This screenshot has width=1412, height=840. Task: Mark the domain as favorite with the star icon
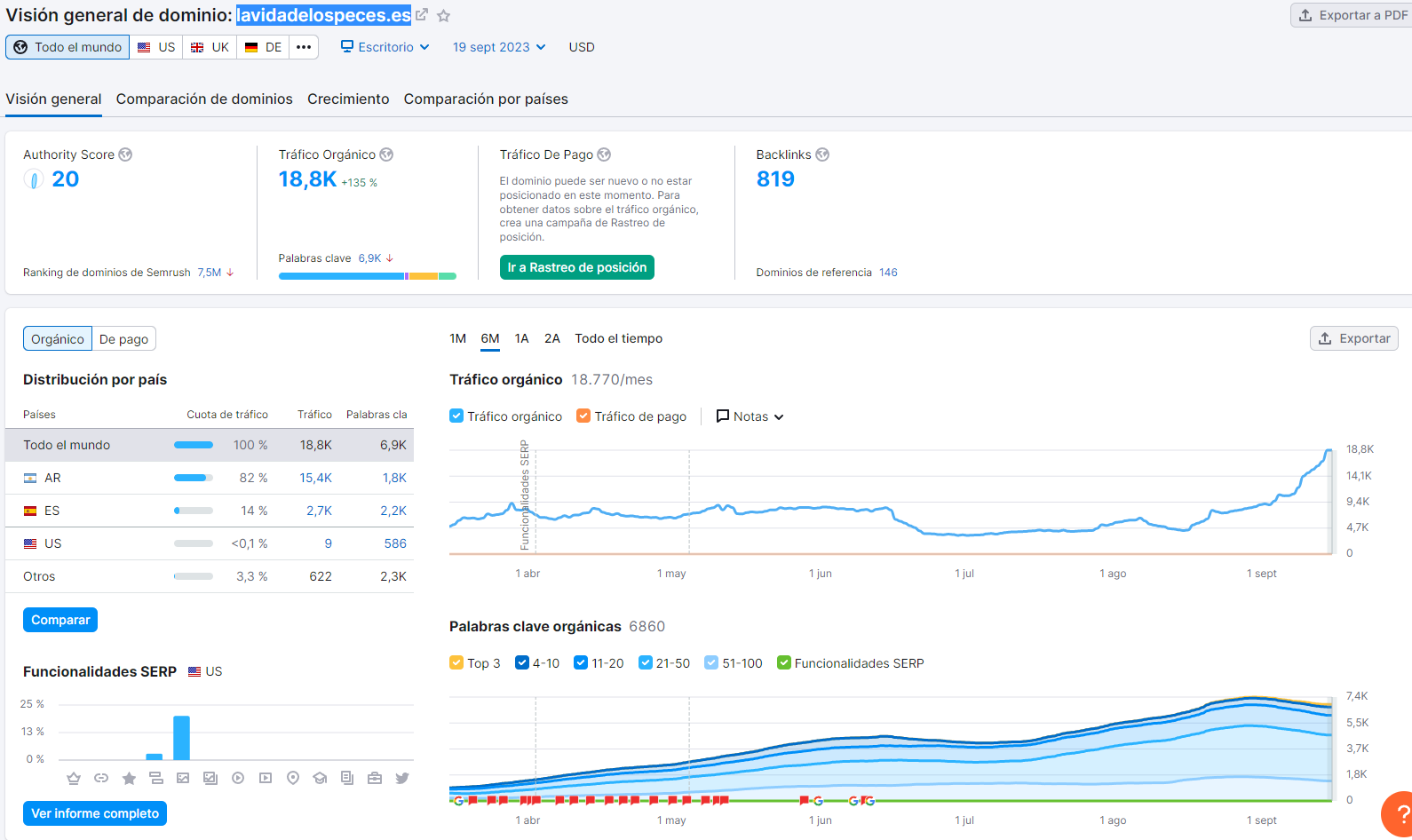click(x=444, y=16)
